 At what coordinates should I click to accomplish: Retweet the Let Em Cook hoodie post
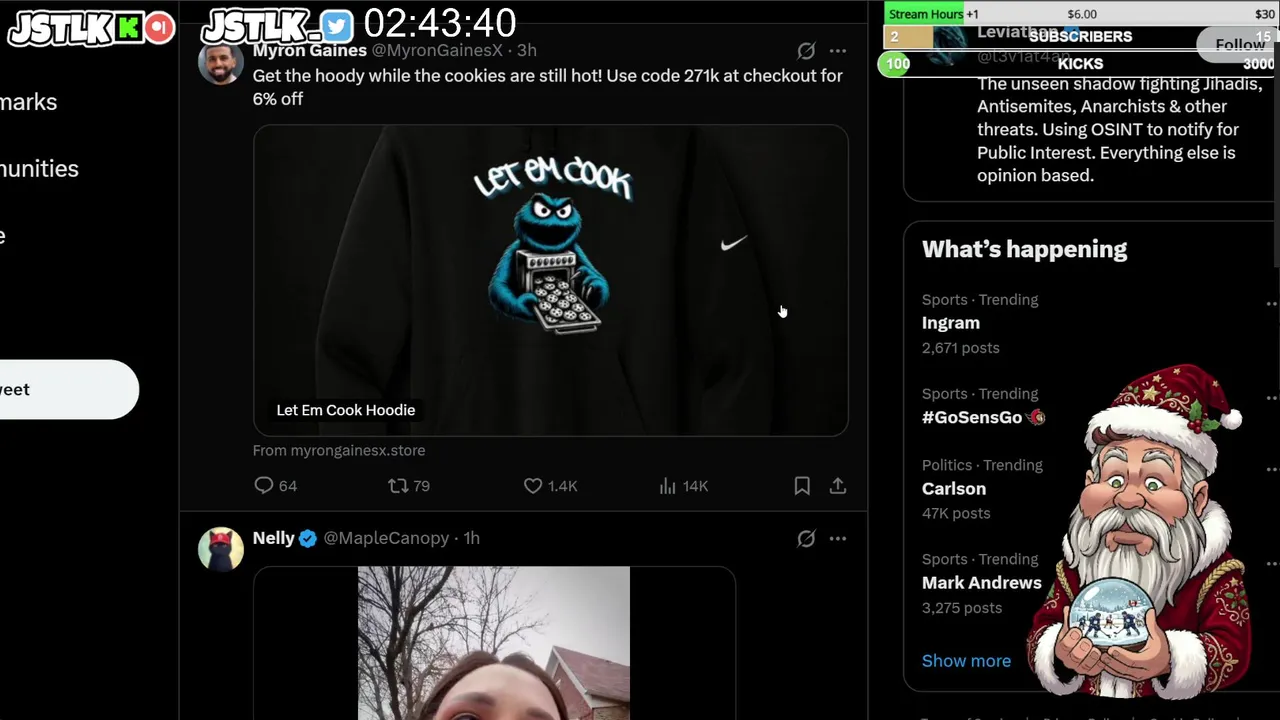(409, 486)
